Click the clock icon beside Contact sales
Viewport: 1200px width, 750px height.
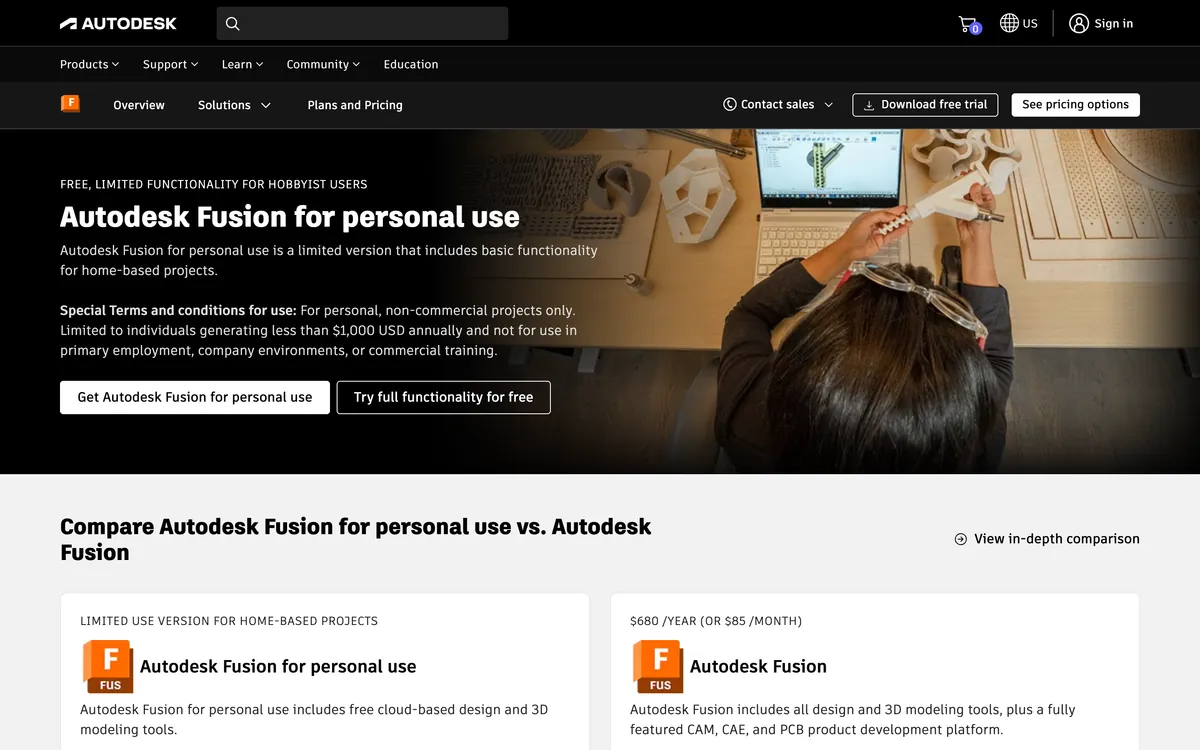point(730,104)
